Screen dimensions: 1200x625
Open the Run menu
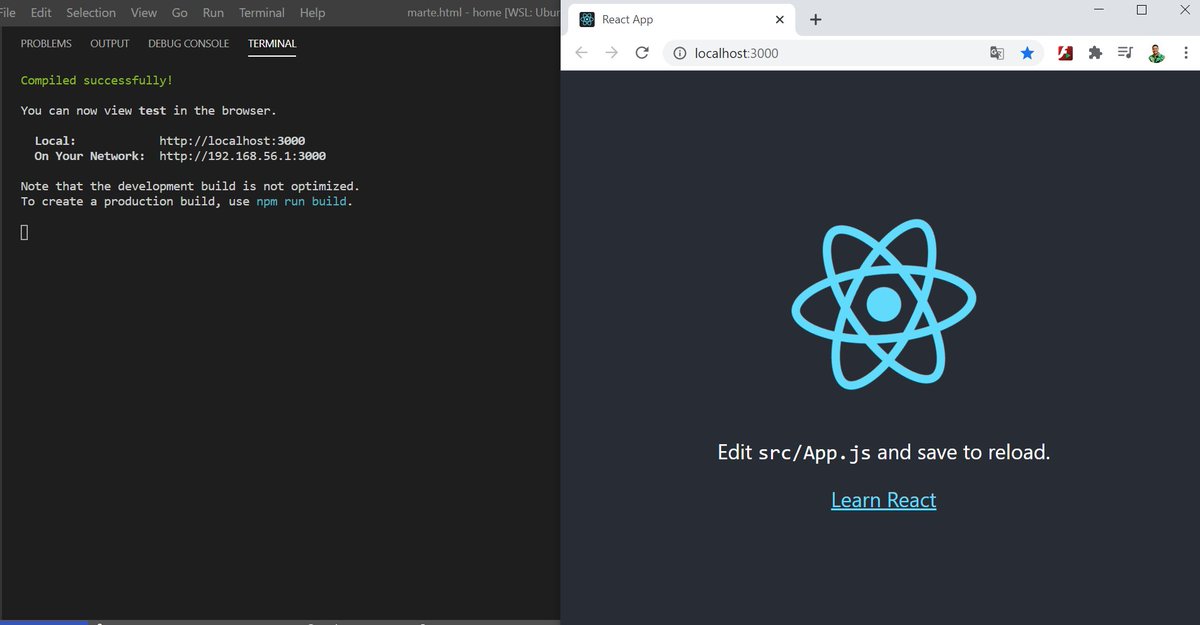coord(213,13)
